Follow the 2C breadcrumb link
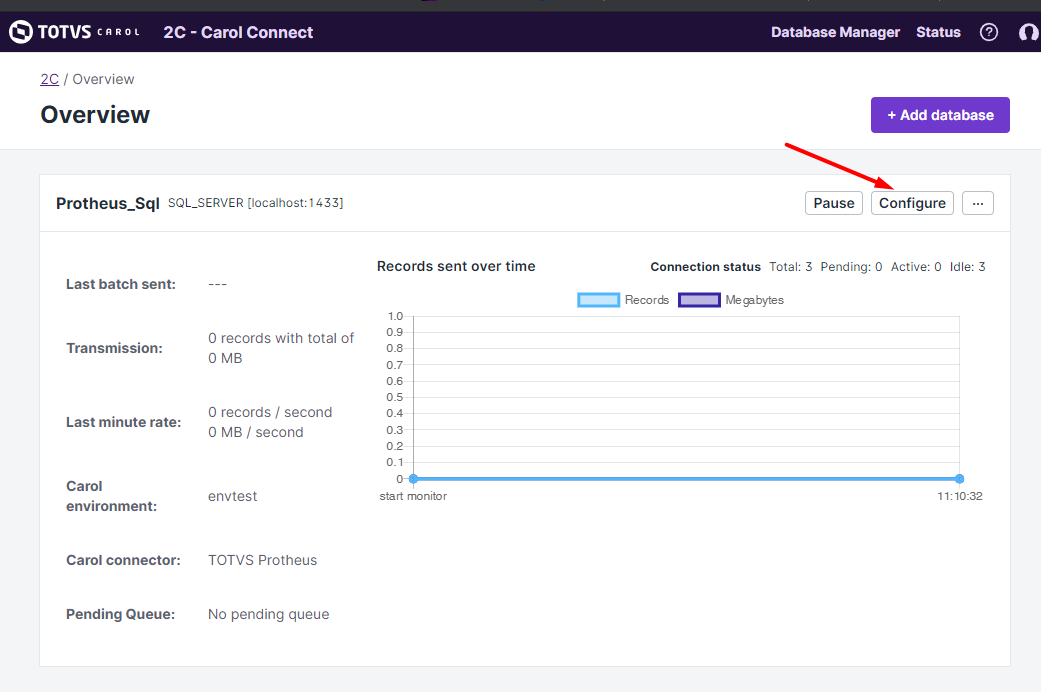1041x692 pixels. pos(49,79)
